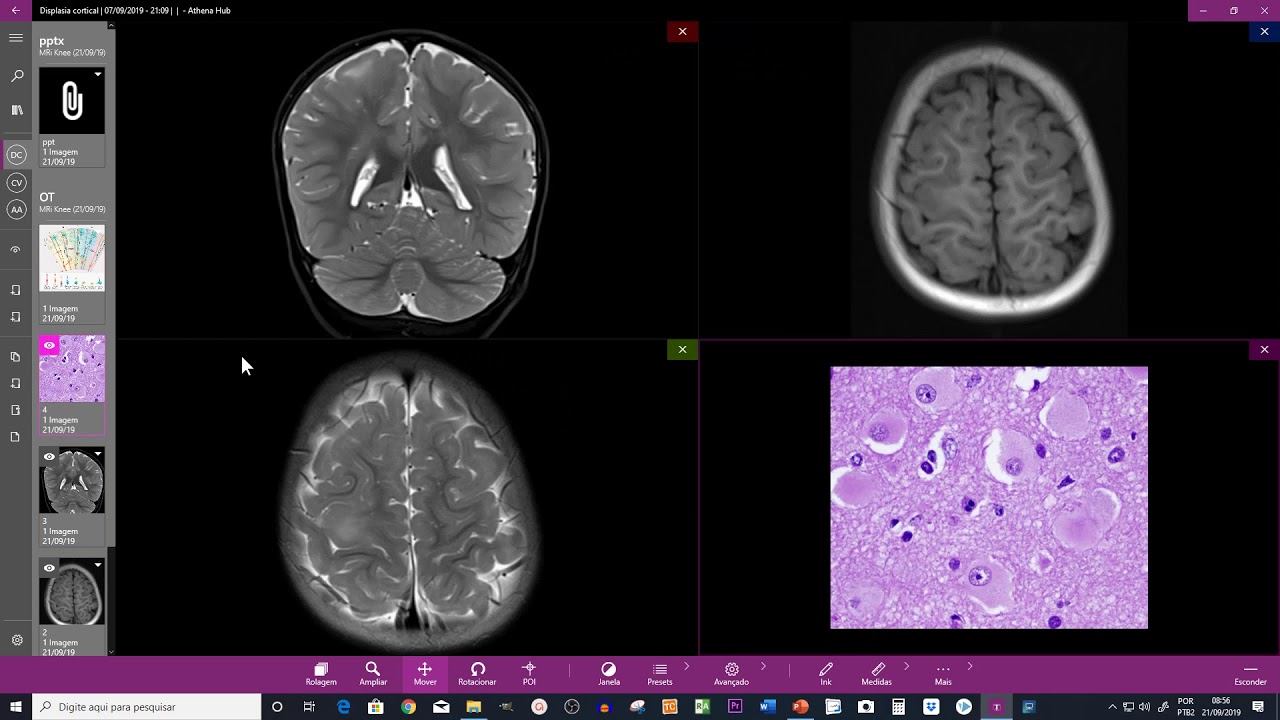Toggle the eye visibility icon in sidebar
Image resolution: width=1280 pixels, height=720 pixels.
(15, 250)
